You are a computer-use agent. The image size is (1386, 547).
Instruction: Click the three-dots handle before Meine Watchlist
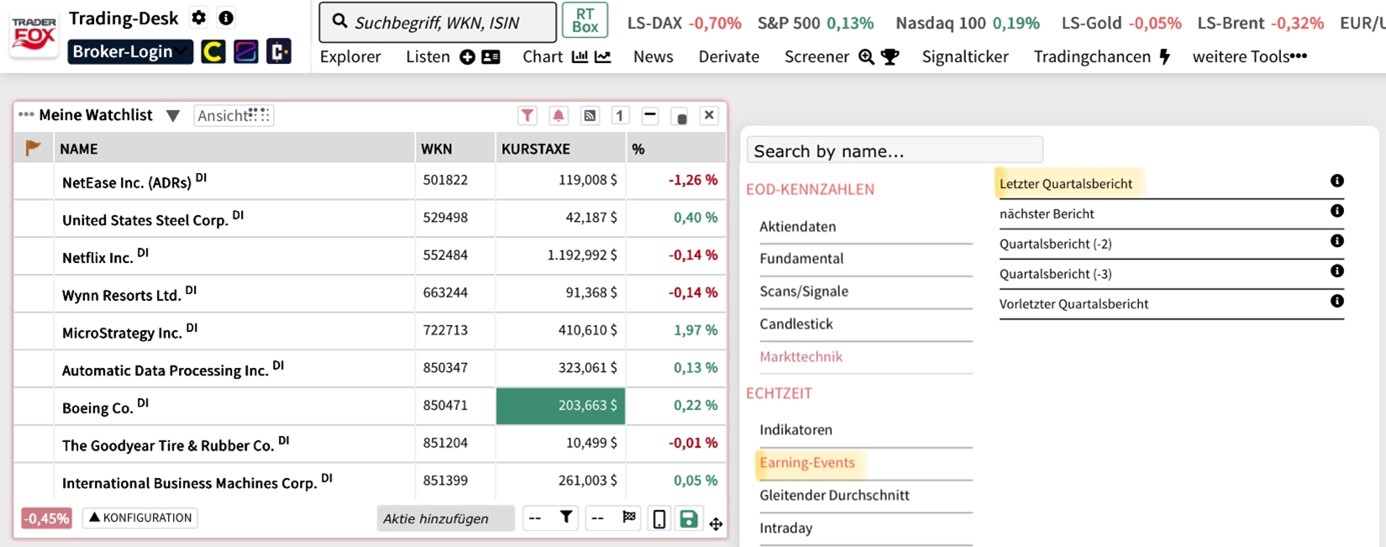coord(26,115)
